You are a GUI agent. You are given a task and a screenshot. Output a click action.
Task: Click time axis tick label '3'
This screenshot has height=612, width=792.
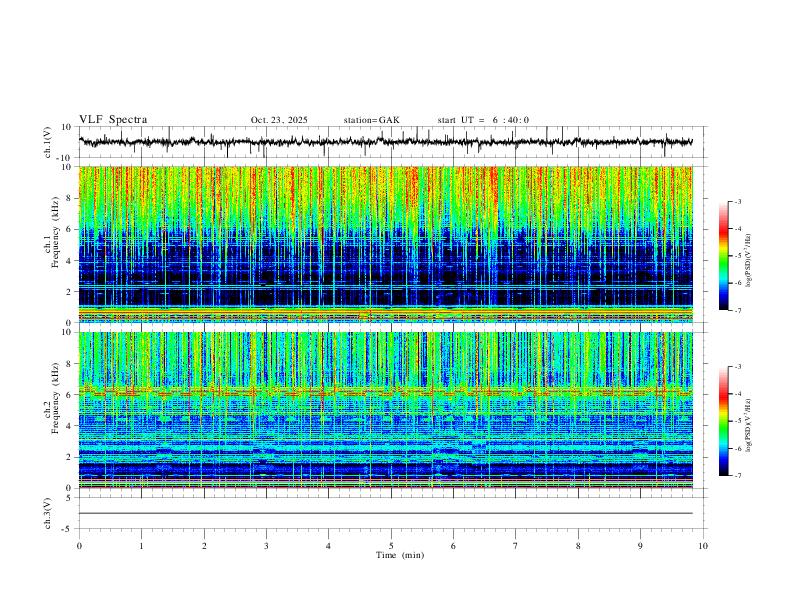pos(266,546)
